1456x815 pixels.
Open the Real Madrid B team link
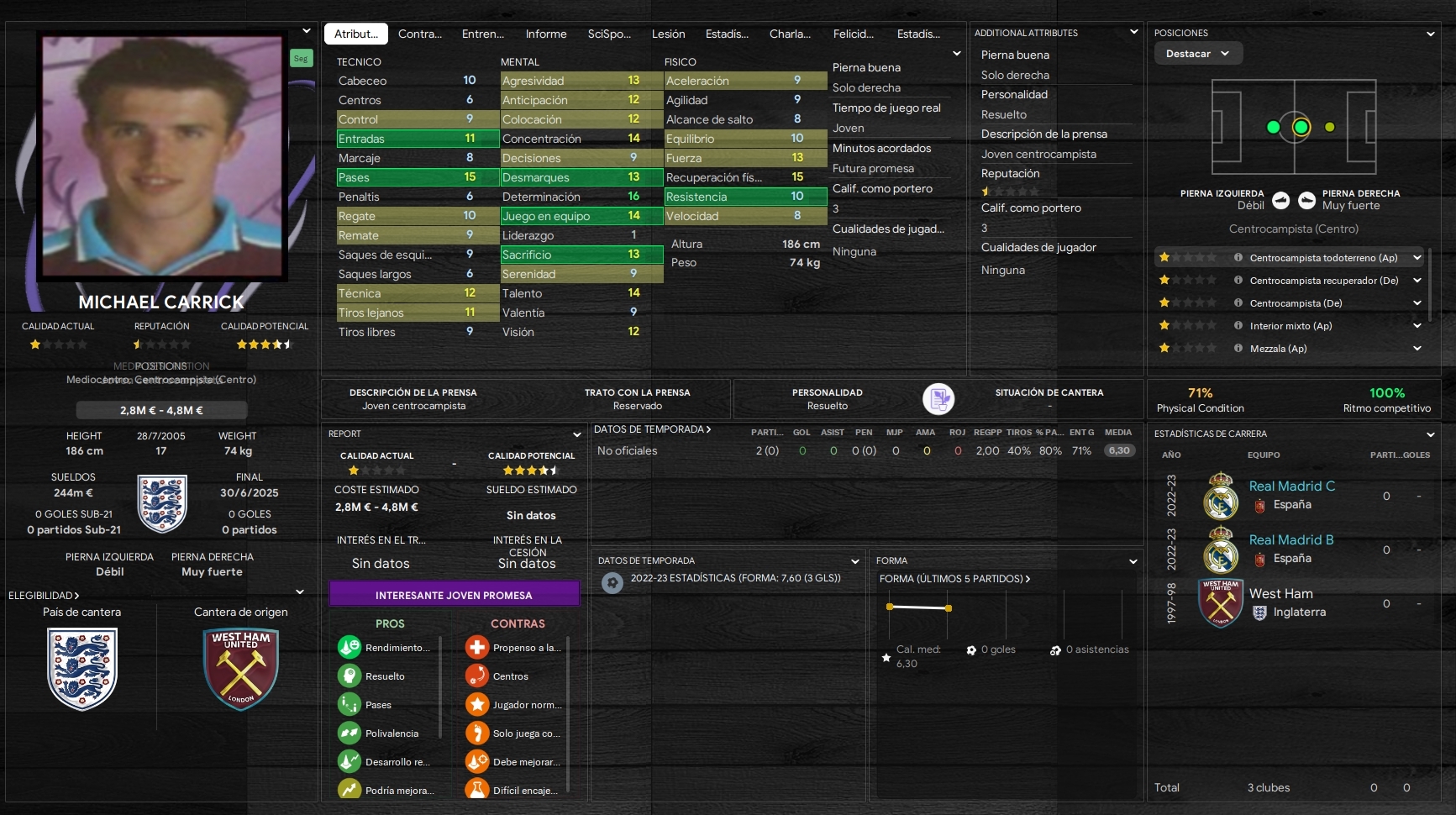[1291, 540]
